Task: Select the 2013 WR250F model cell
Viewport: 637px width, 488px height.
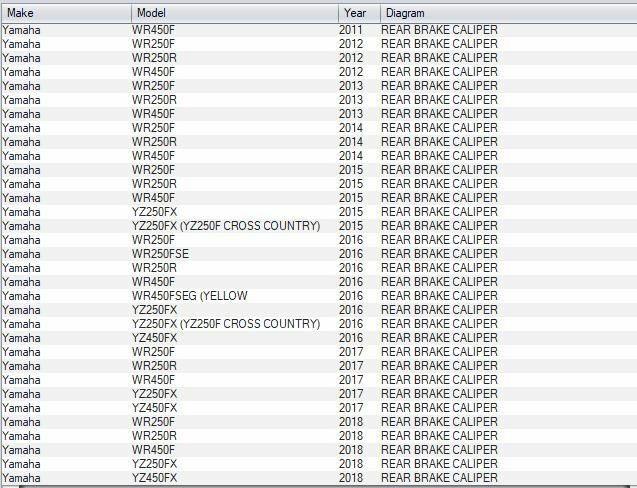Action: pos(153,86)
